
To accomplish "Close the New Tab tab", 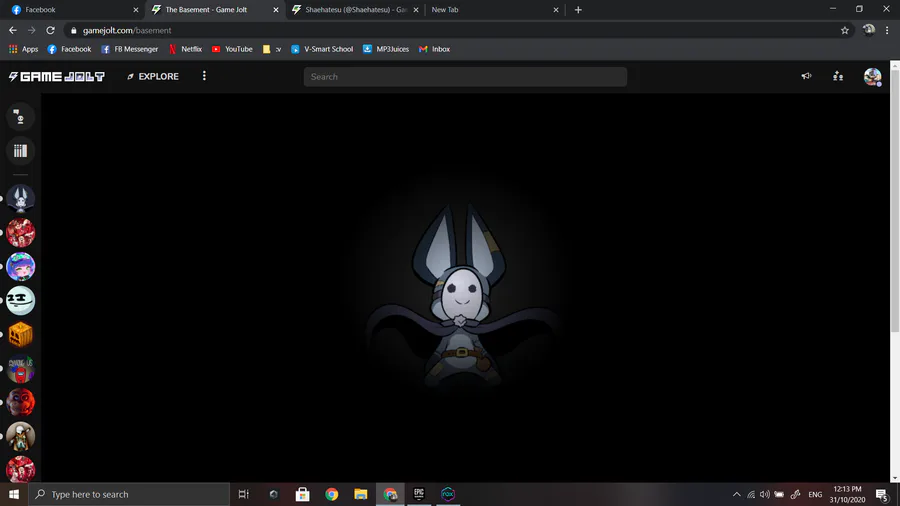I will 556,10.
